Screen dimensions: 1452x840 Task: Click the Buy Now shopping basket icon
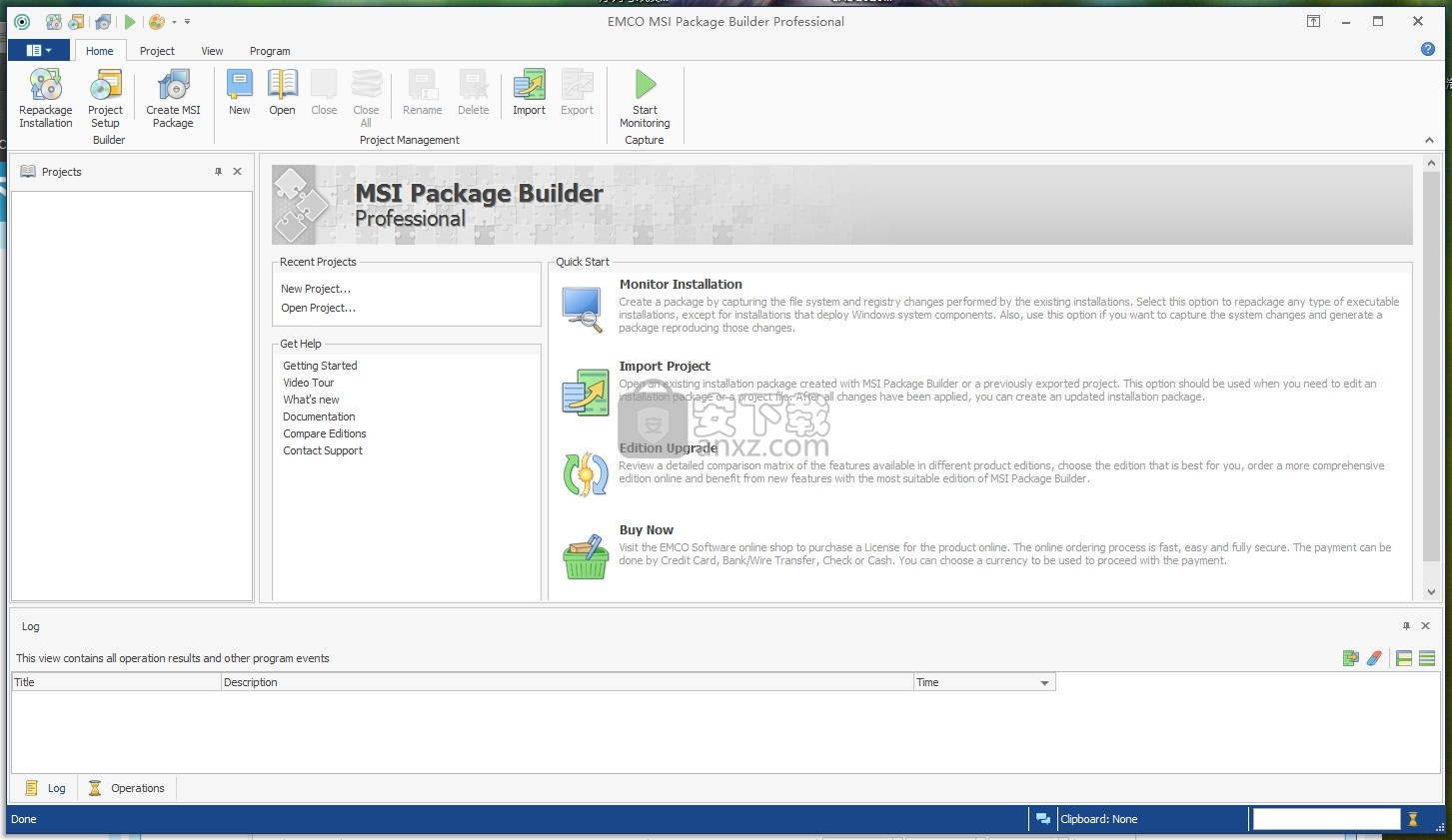click(586, 557)
